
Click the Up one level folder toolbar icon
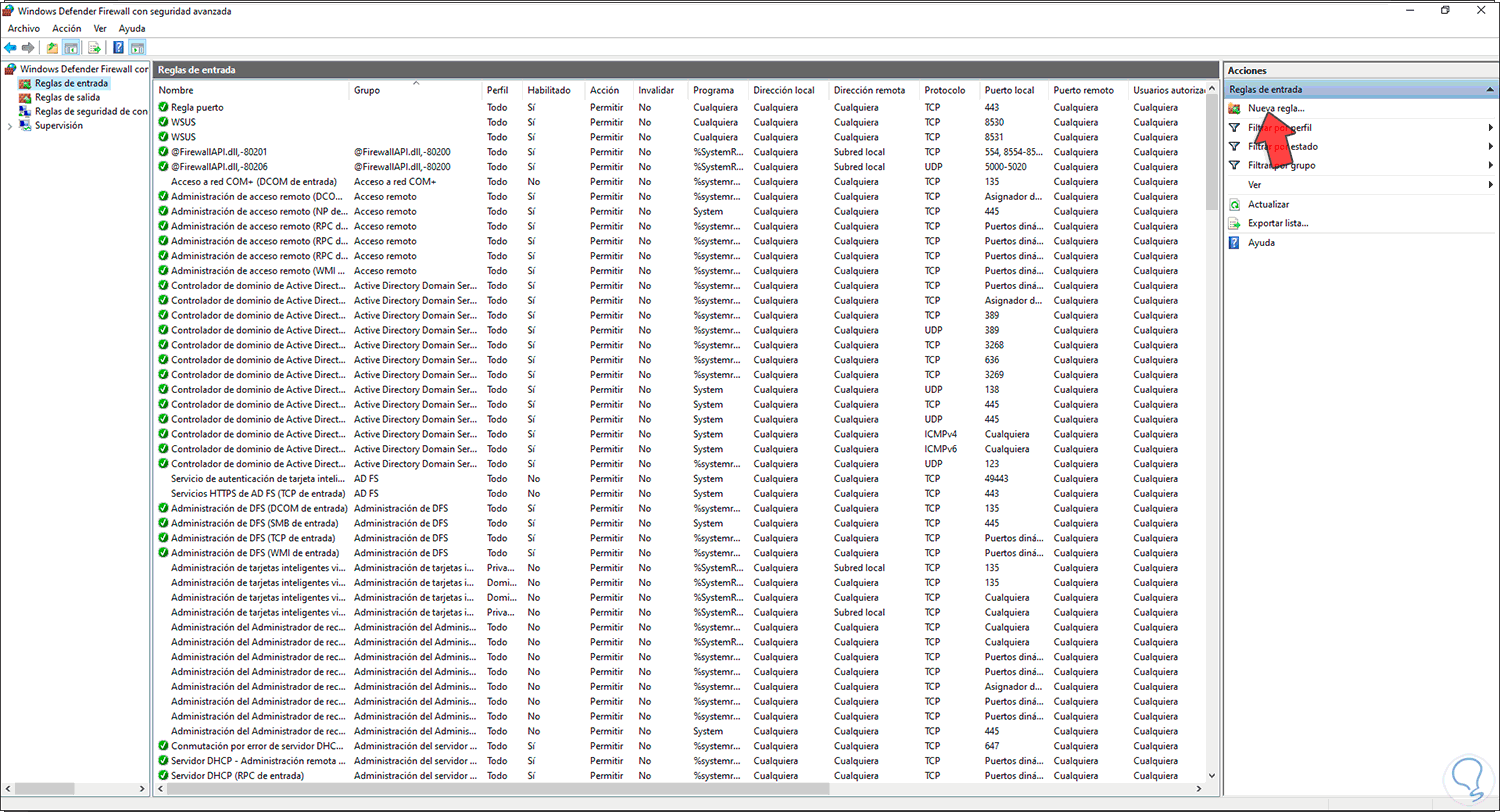point(53,47)
